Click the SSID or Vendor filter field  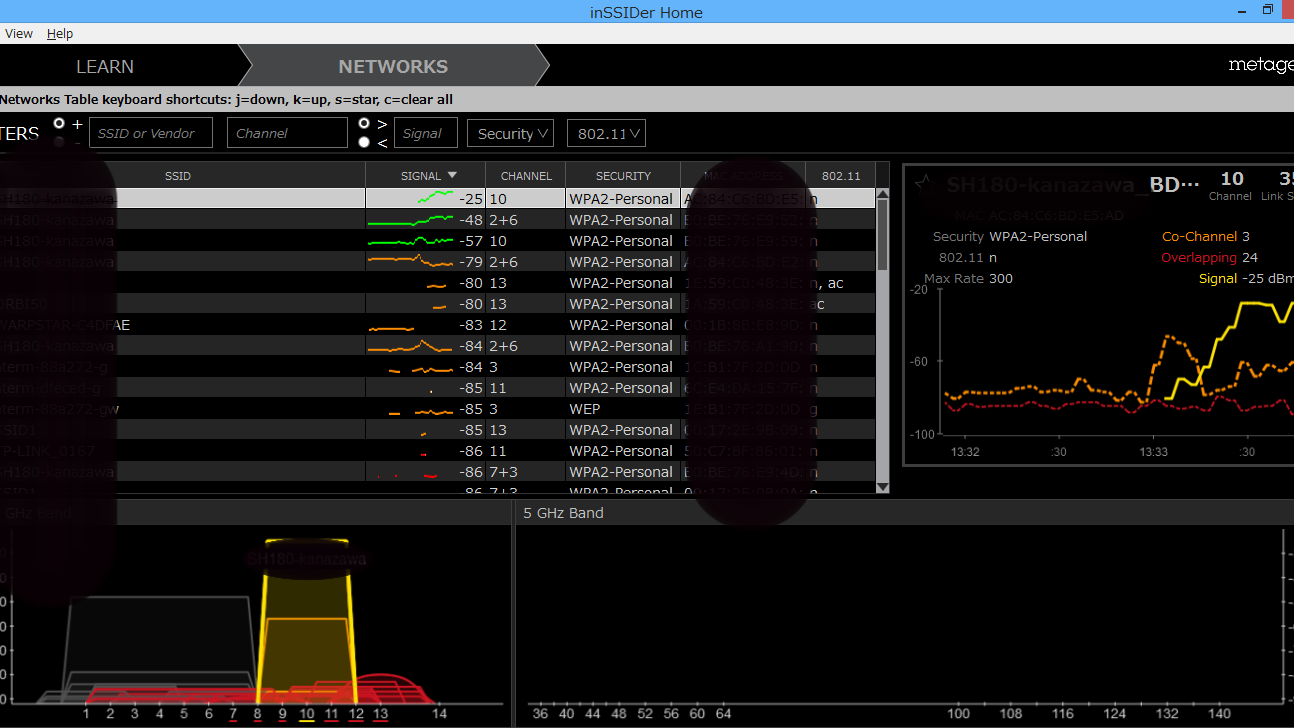tap(151, 133)
